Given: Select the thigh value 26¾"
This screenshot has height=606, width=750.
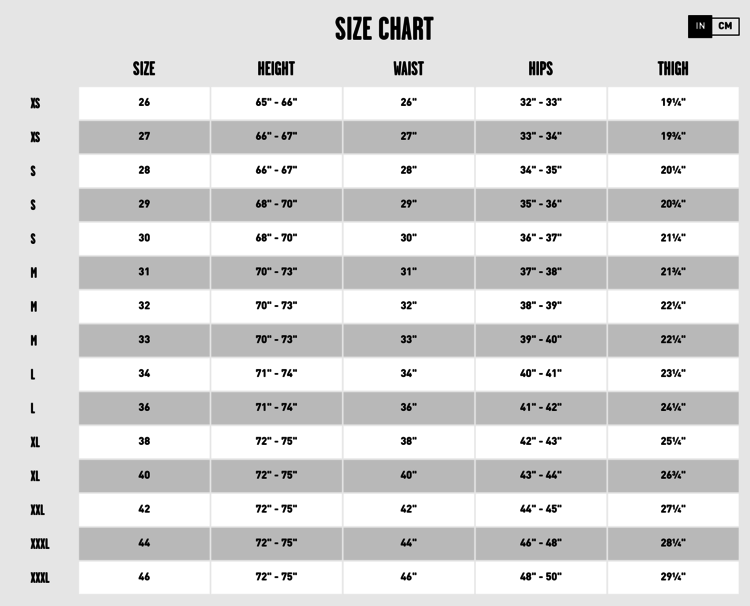Looking at the screenshot, I should click(x=673, y=475).
